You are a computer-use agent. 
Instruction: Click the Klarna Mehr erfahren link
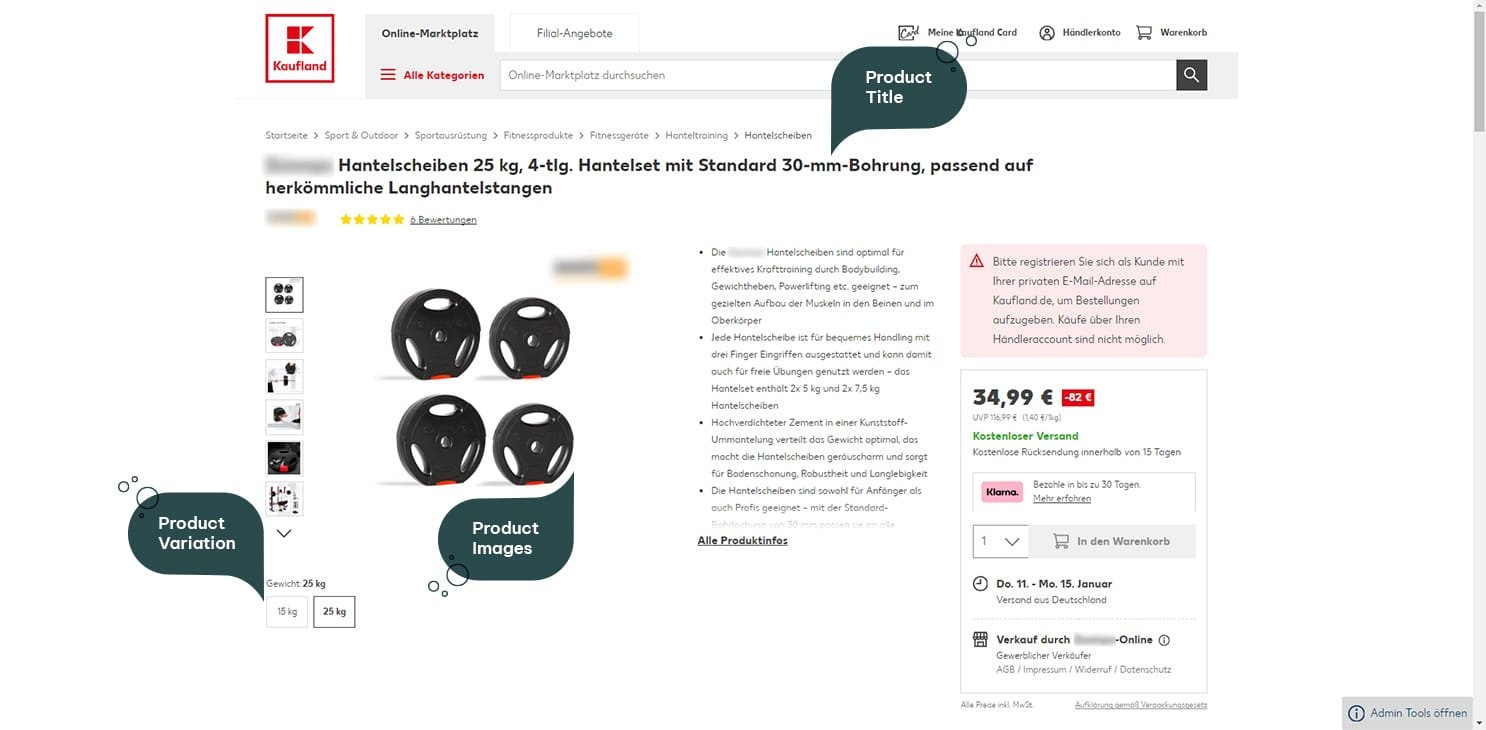point(1062,498)
